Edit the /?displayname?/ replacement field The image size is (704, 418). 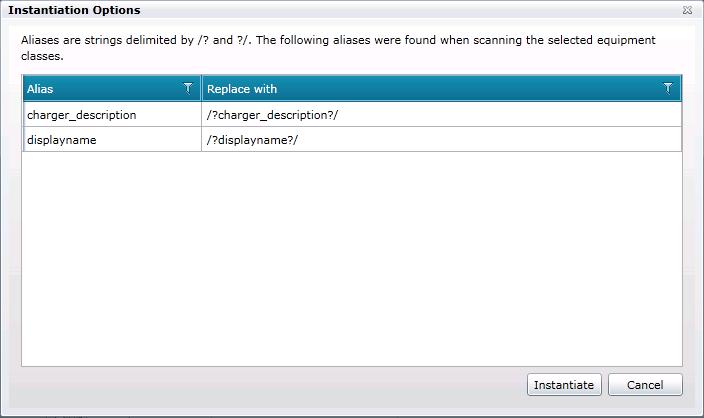coord(440,140)
